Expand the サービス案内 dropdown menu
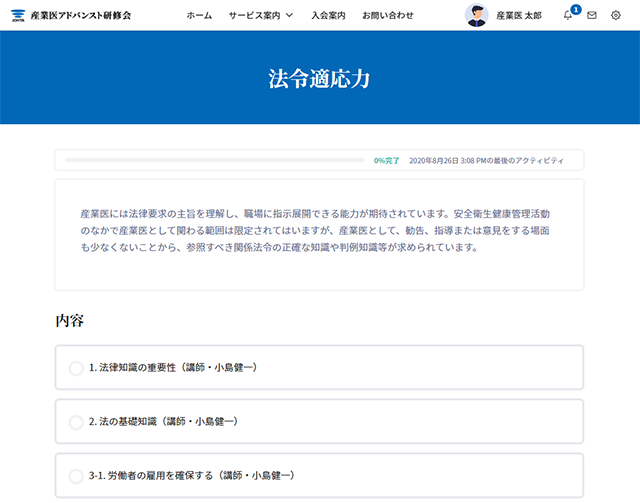Viewport: 640px width, 503px height. 260,16
